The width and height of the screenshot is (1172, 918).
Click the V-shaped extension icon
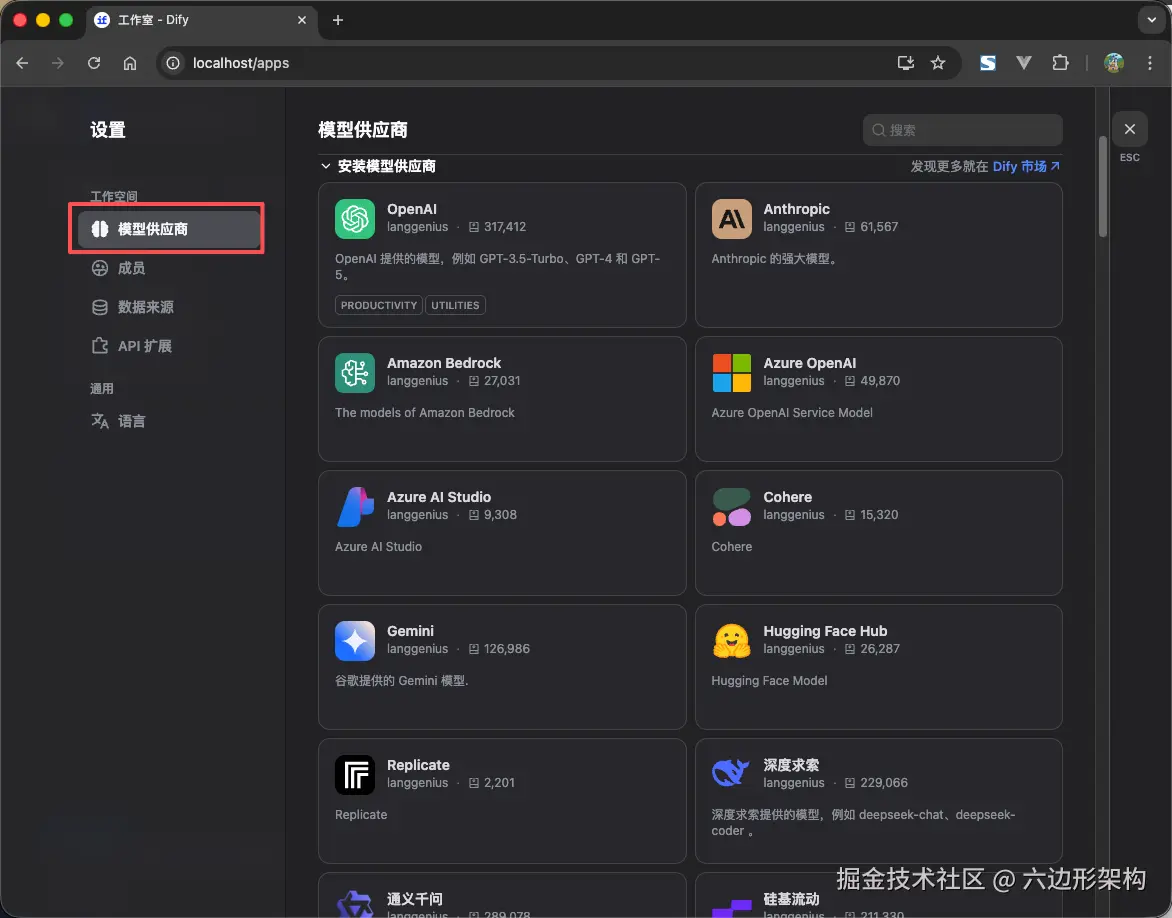(1024, 63)
